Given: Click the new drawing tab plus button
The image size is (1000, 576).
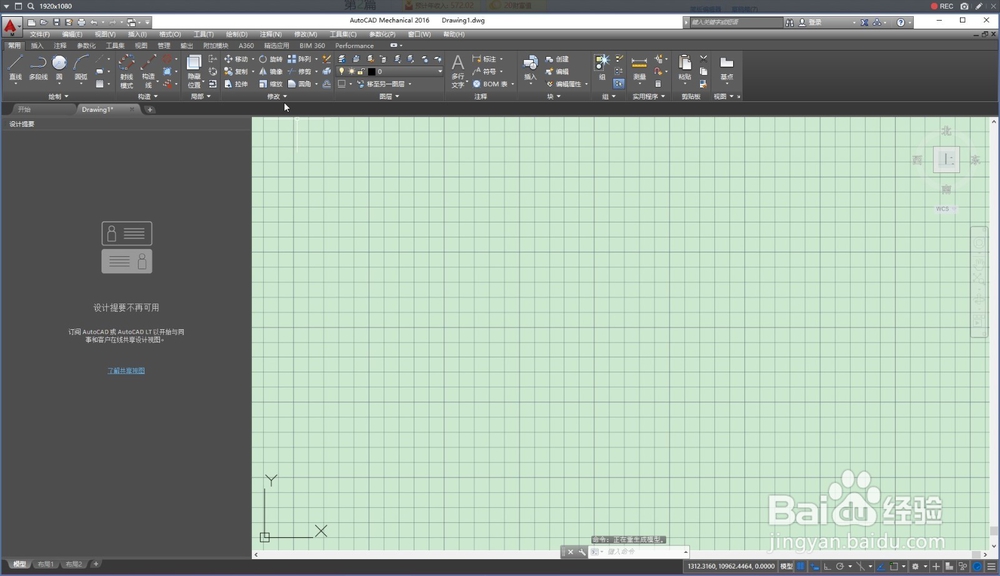Looking at the screenshot, I should (150, 110).
